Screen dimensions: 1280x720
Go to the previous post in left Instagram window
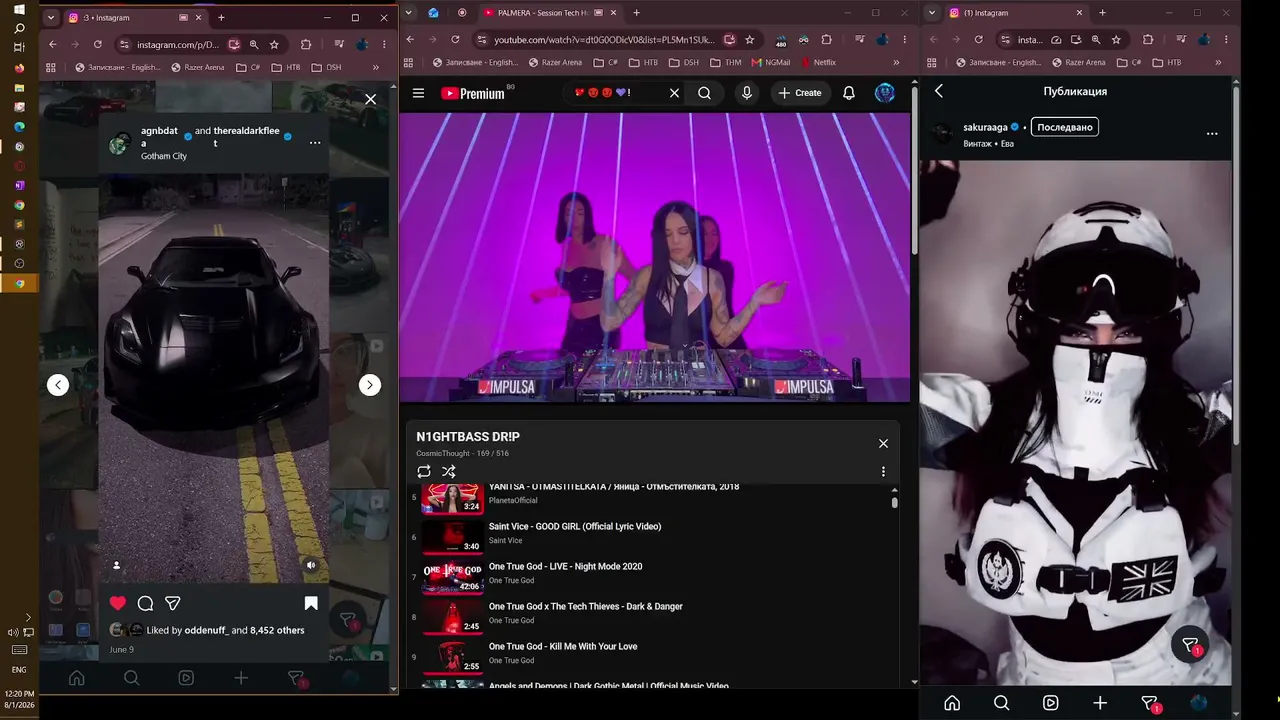click(58, 385)
